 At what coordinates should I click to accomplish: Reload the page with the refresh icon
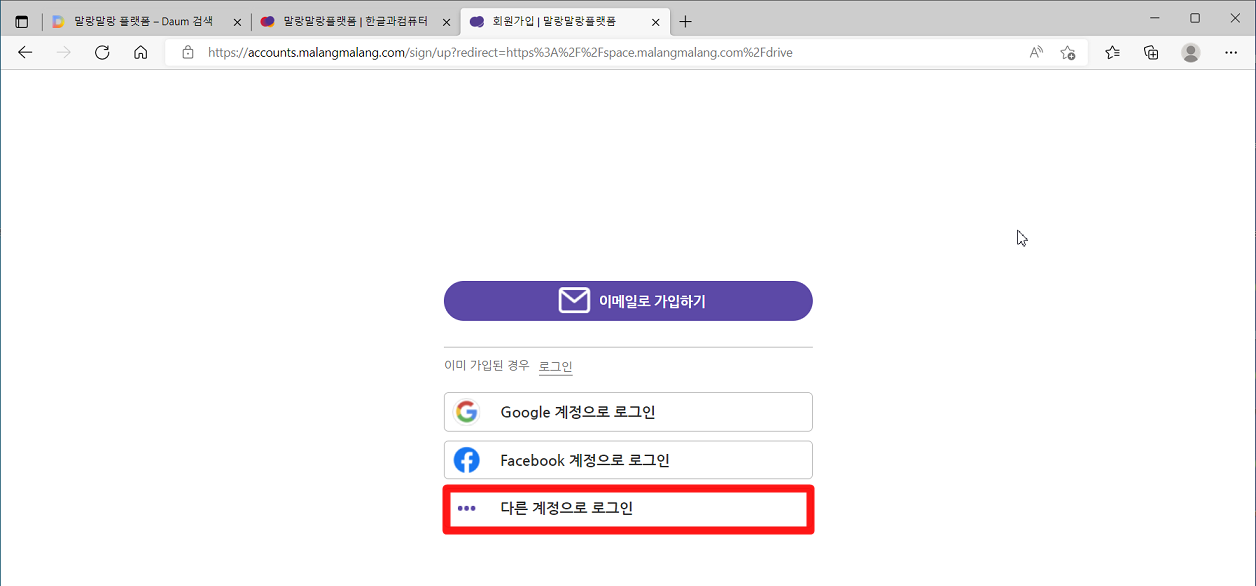tap(102, 53)
